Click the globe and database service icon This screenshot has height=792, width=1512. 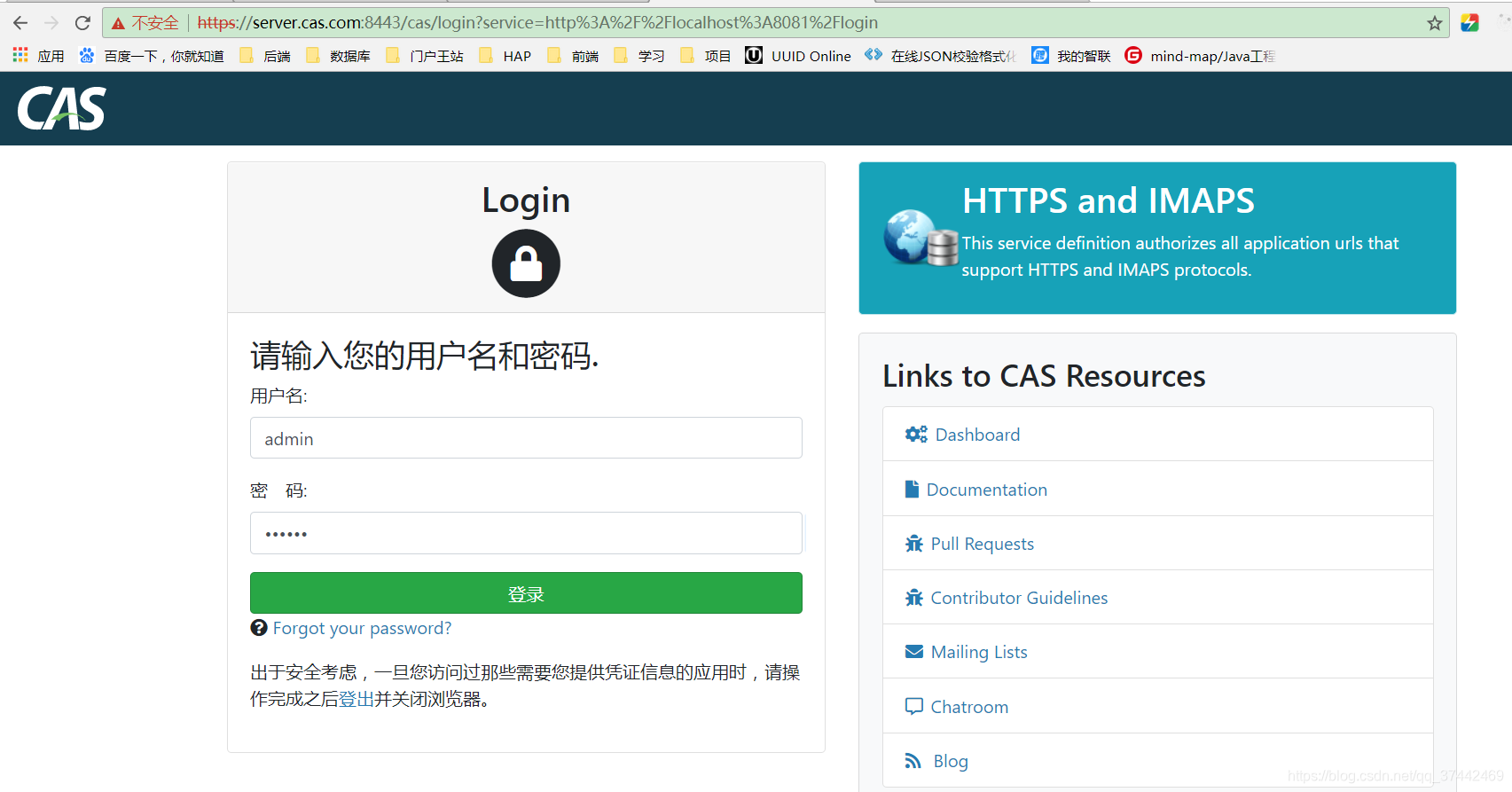pyautogui.click(x=921, y=238)
